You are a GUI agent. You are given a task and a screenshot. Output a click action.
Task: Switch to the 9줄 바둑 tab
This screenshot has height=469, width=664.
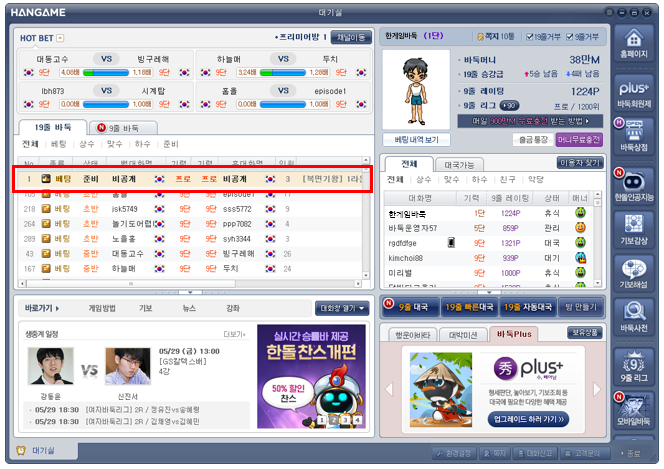click(123, 128)
